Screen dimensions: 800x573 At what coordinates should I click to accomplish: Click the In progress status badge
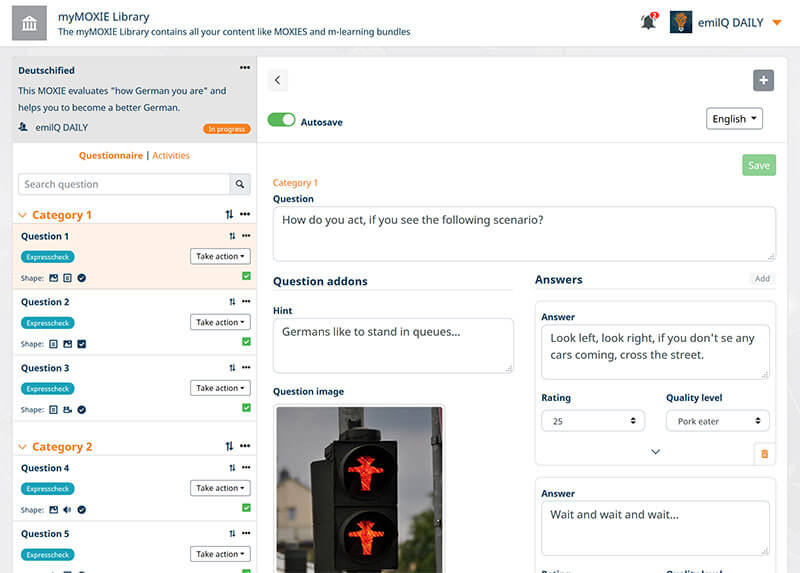(227, 129)
